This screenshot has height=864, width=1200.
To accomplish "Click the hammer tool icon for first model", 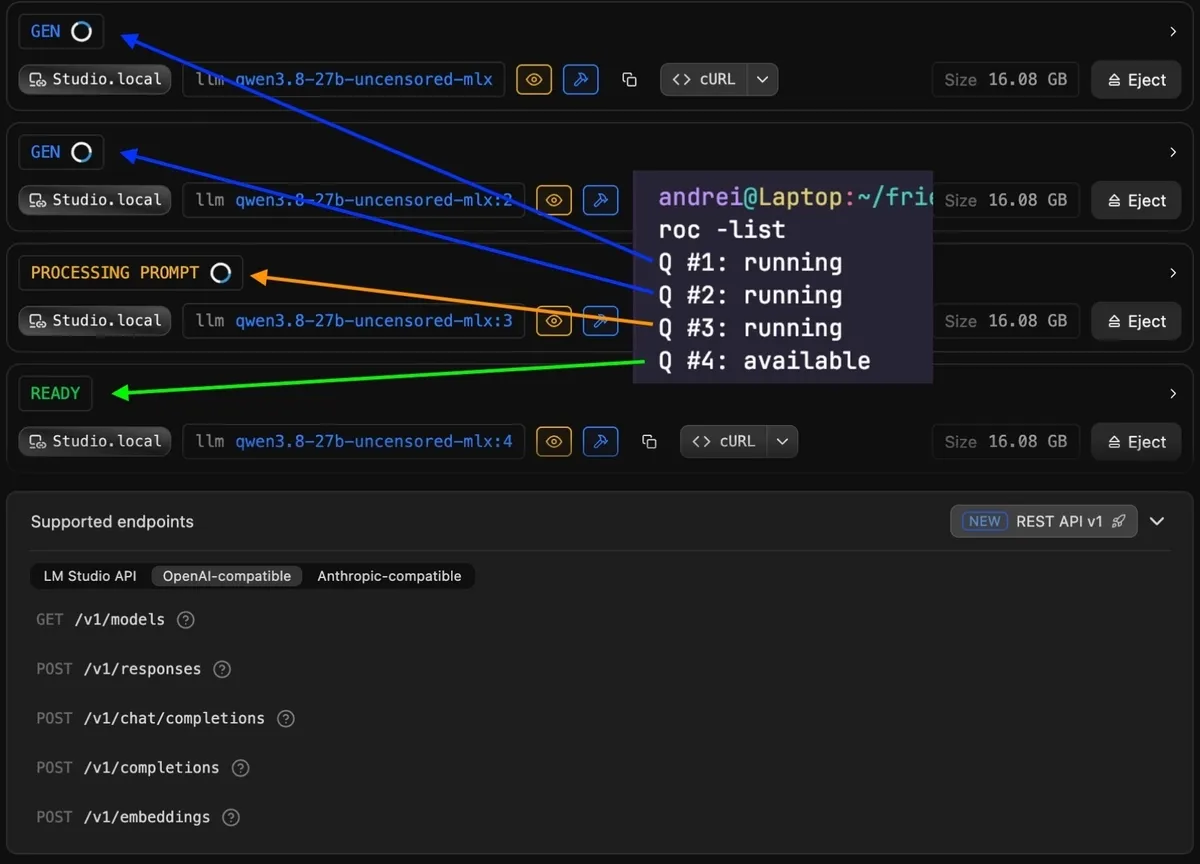I will tap(581, 80).
